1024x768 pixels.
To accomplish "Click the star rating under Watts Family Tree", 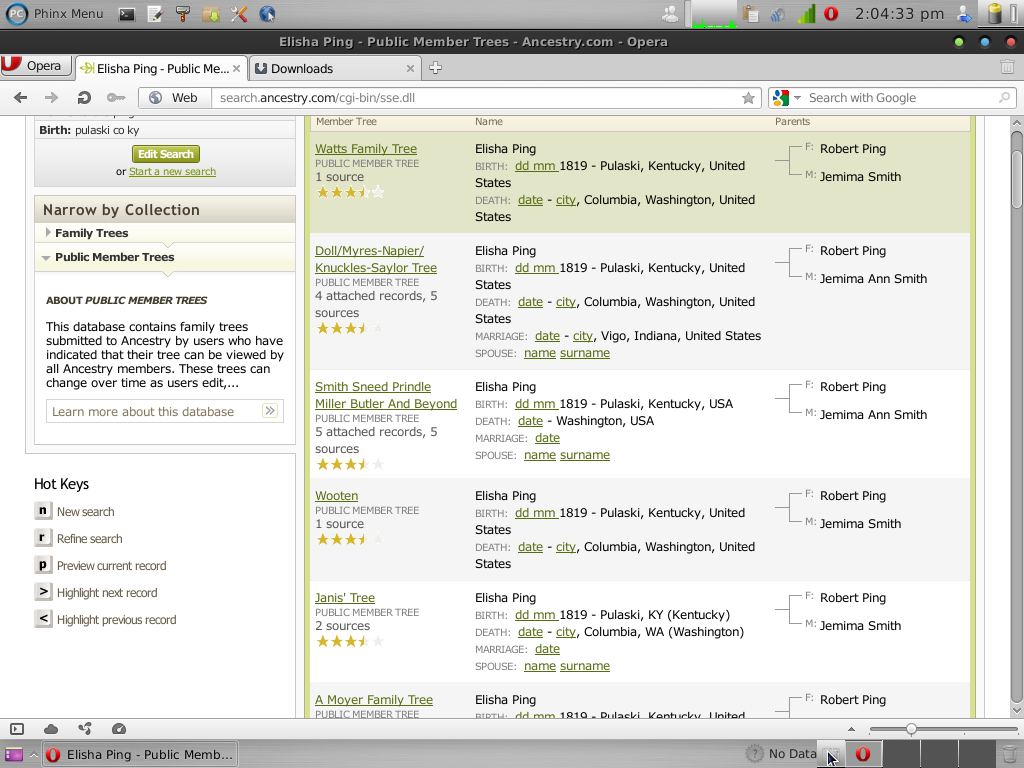I will coord(350,193).
